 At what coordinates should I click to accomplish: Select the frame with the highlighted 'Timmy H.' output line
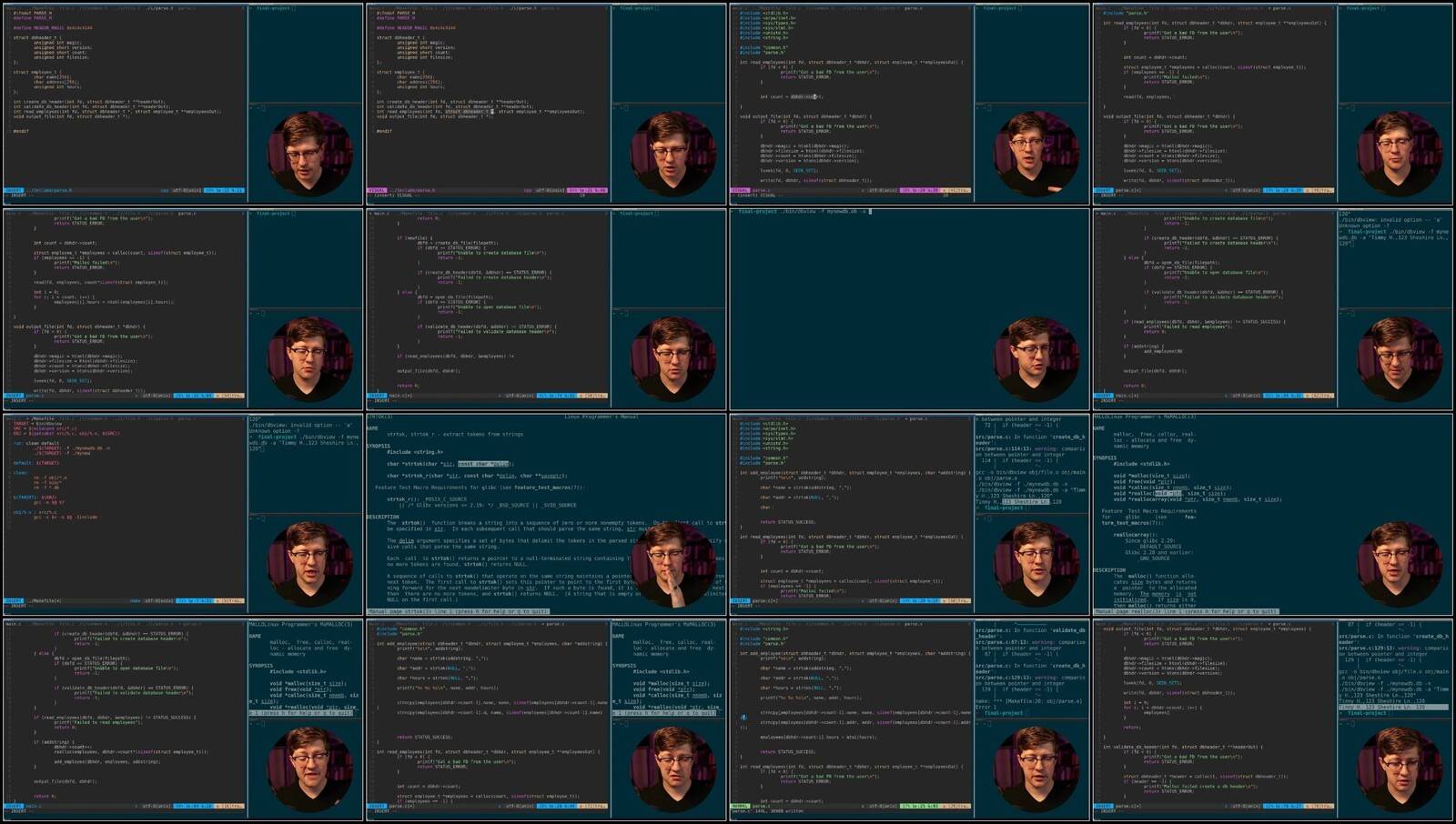pyautogui.click(x=1273, y=720)
